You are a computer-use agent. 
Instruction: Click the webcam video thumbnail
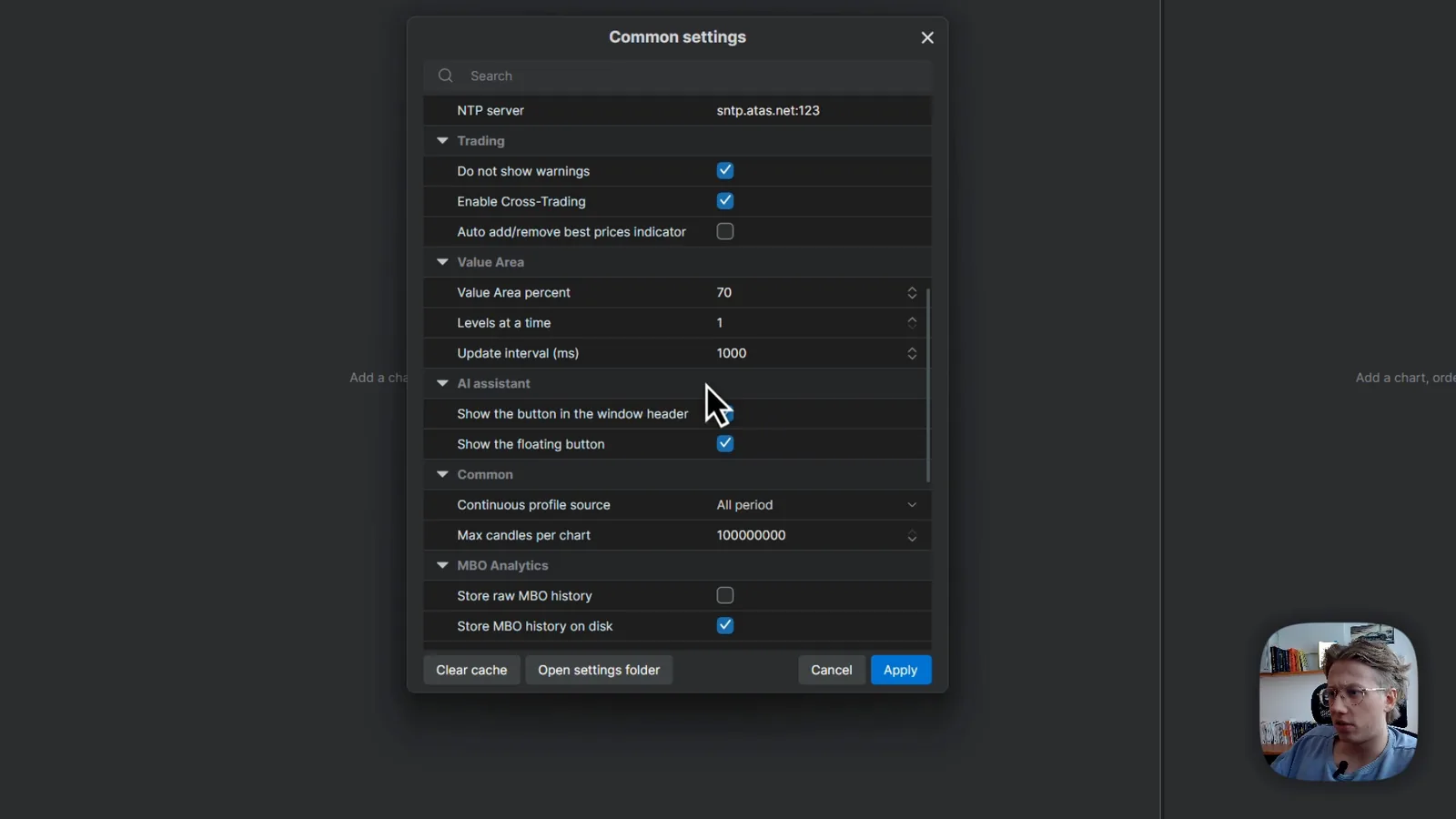coord(1338,702)
